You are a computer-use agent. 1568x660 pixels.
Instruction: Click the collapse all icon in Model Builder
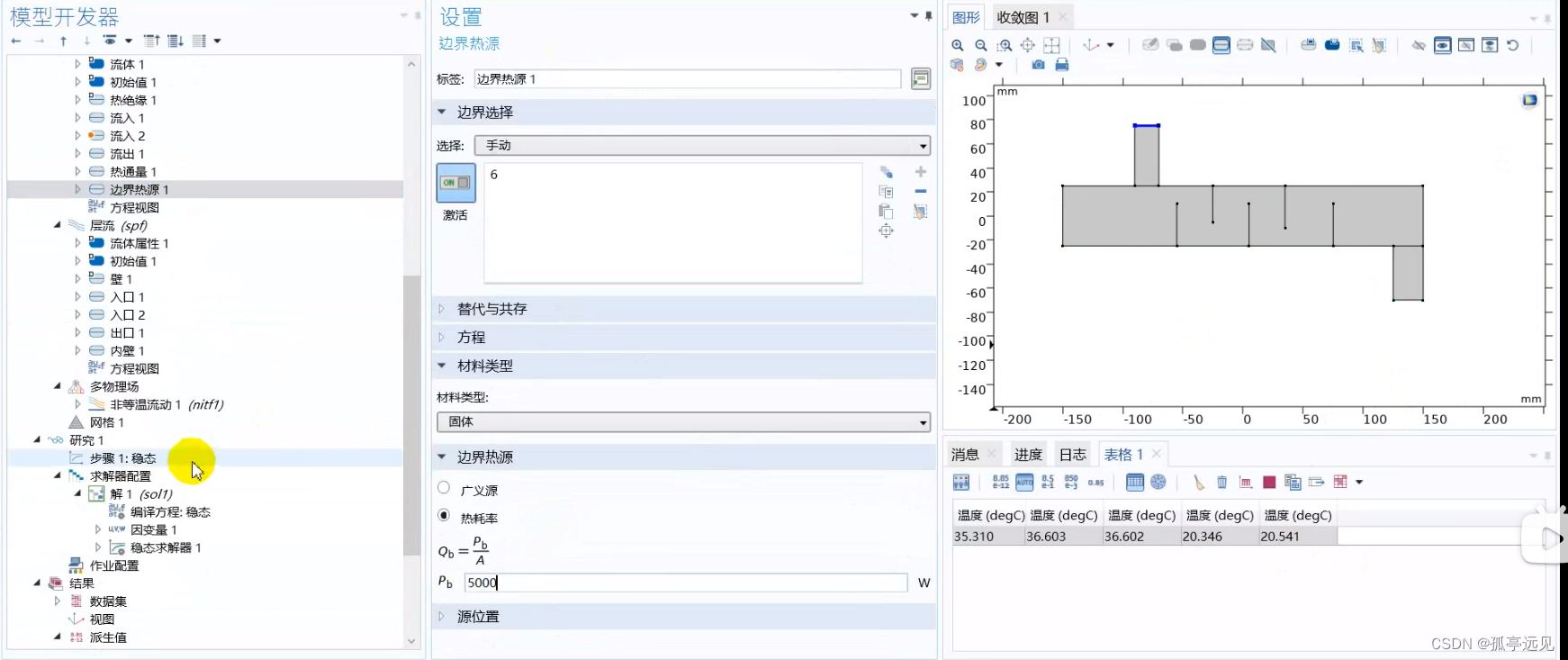(152, 41)
